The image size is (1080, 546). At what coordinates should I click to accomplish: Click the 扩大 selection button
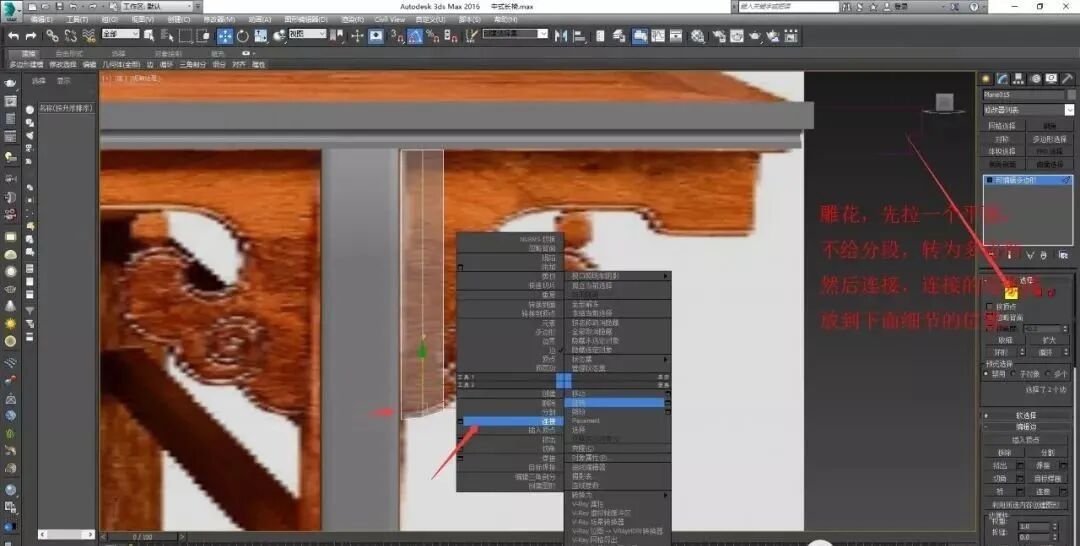(x=1048, y=339)
